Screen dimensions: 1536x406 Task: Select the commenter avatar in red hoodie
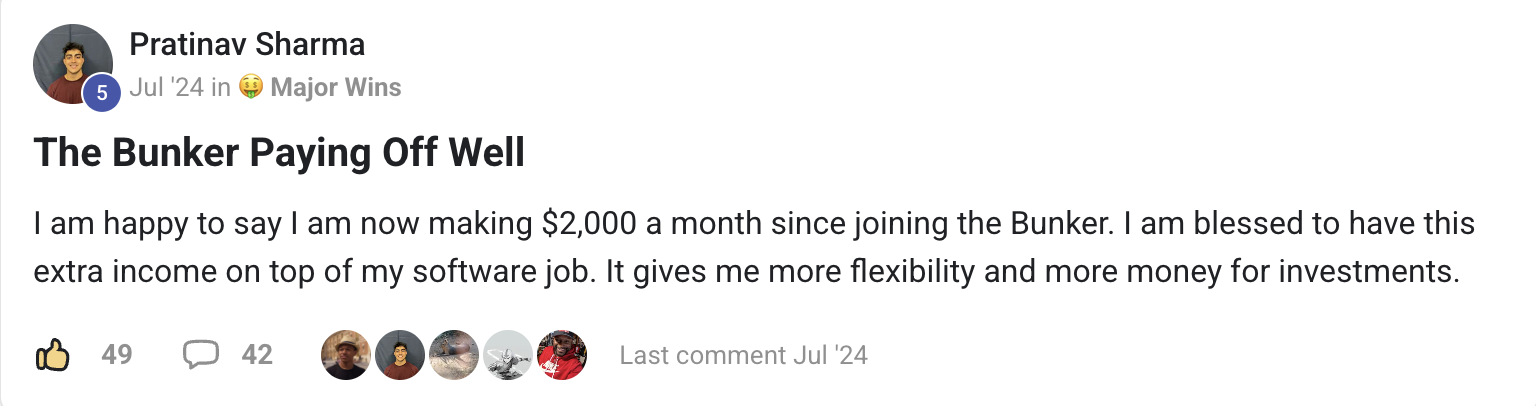coord(562,355)
